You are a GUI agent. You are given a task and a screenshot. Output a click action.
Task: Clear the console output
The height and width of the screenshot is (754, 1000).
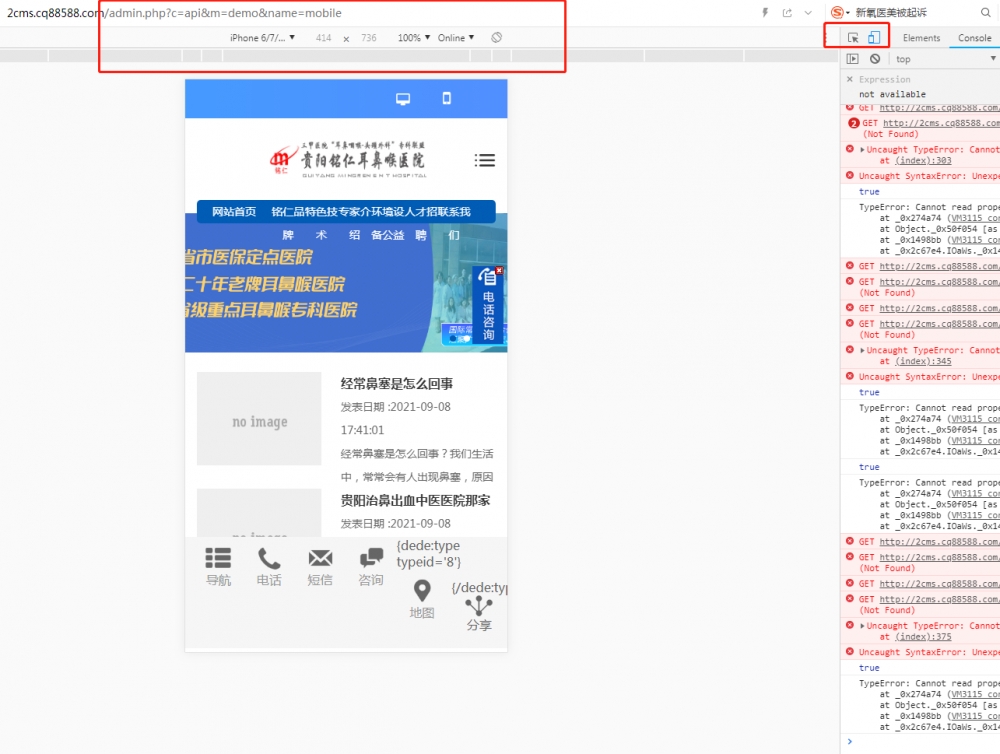point(875,59)
